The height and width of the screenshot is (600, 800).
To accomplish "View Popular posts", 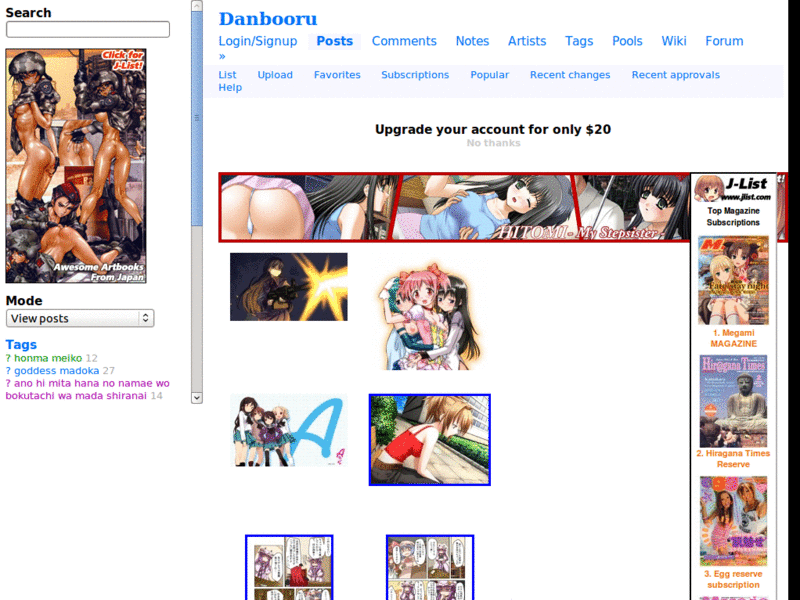I will [489, 74].
